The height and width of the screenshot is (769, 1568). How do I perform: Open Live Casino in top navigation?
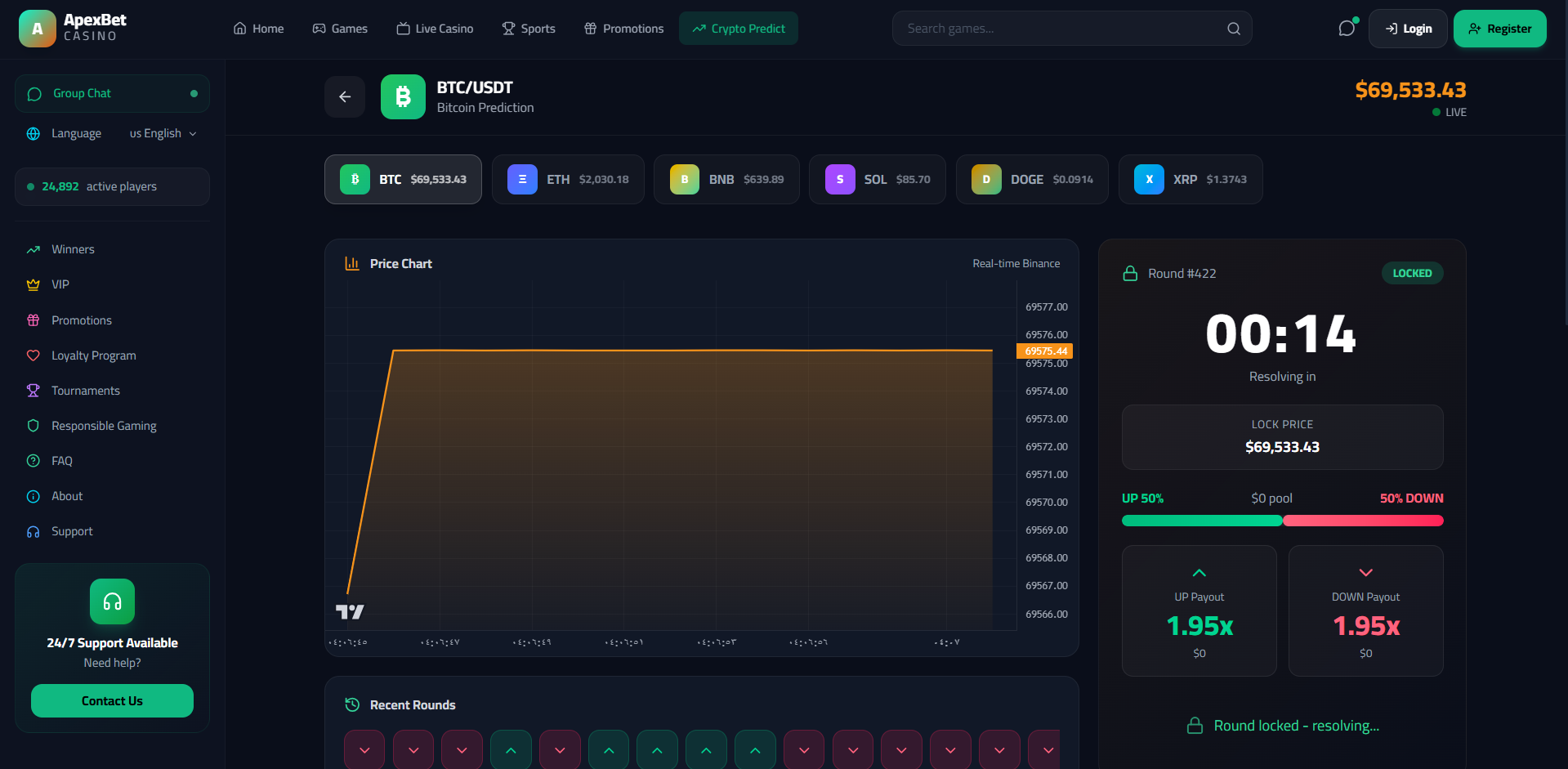pyautogui.click(x=435, y=29)
